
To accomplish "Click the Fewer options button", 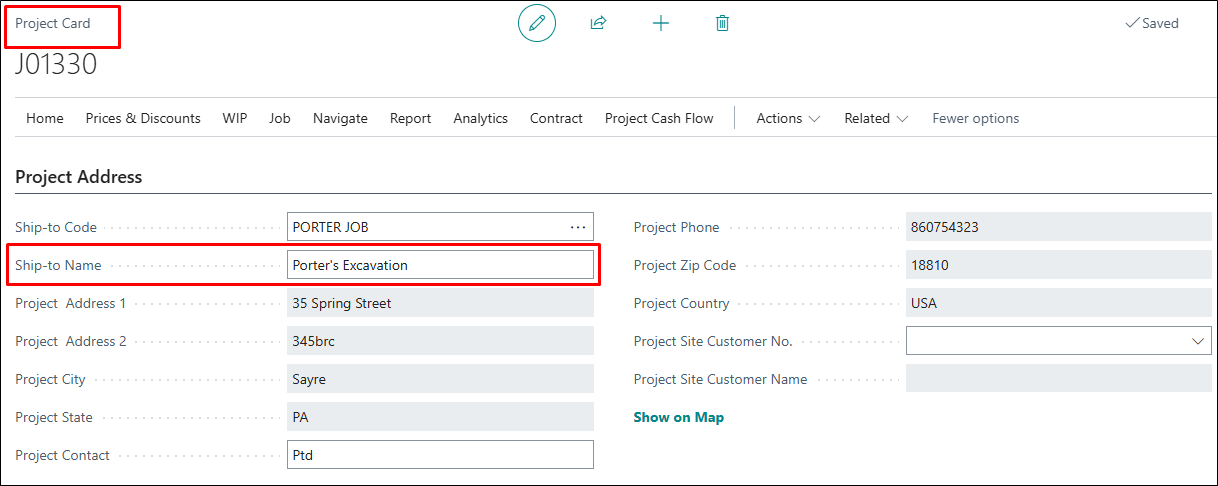I will [975, 118].
